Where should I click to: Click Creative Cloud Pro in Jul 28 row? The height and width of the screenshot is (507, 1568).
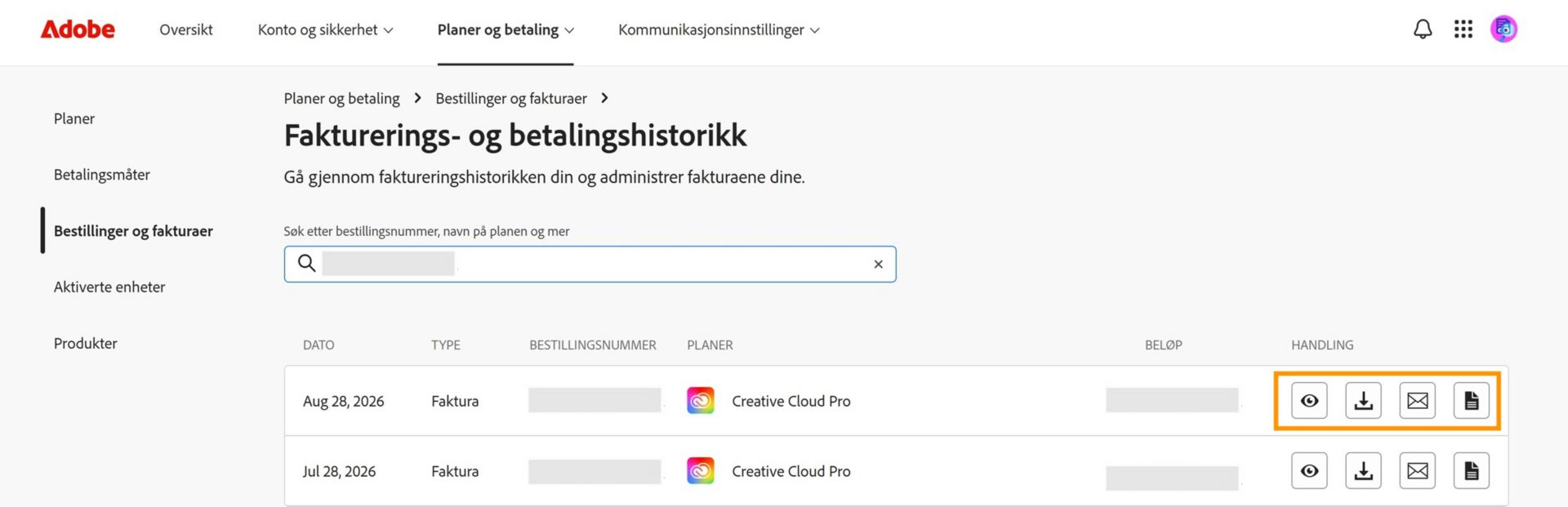pyautogui.click(x=791, y=471)
